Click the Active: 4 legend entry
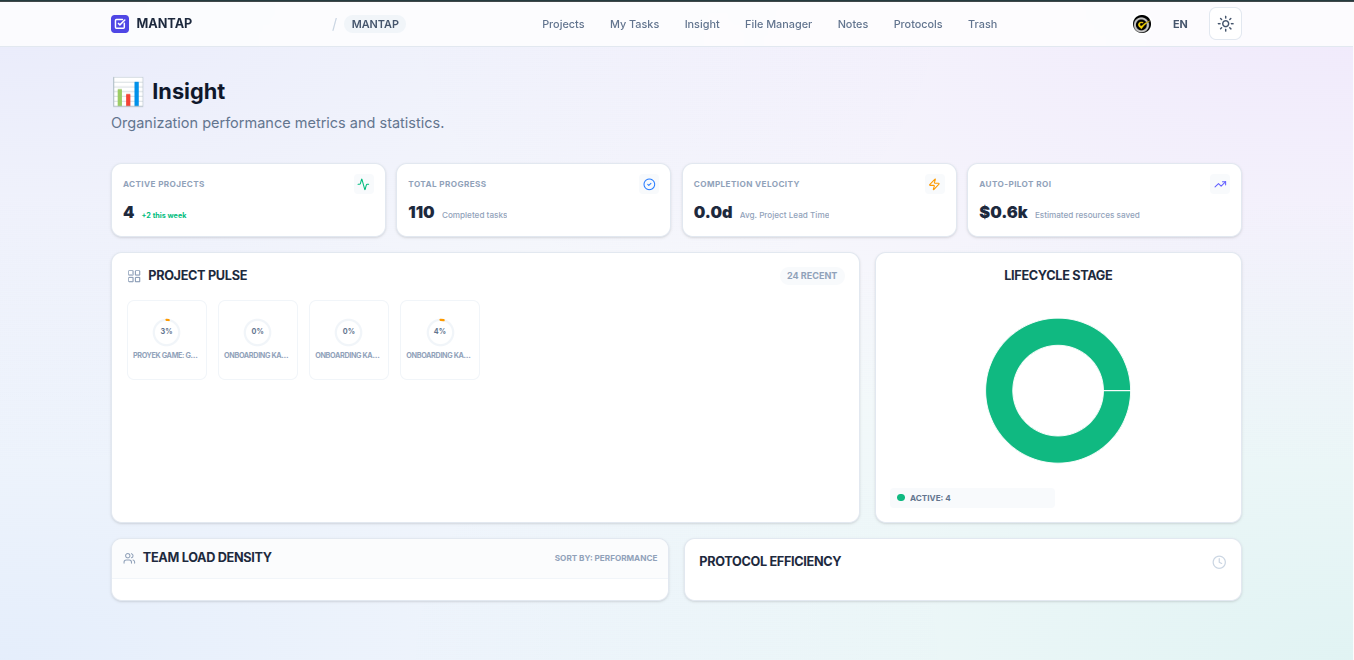 point(972,498)
